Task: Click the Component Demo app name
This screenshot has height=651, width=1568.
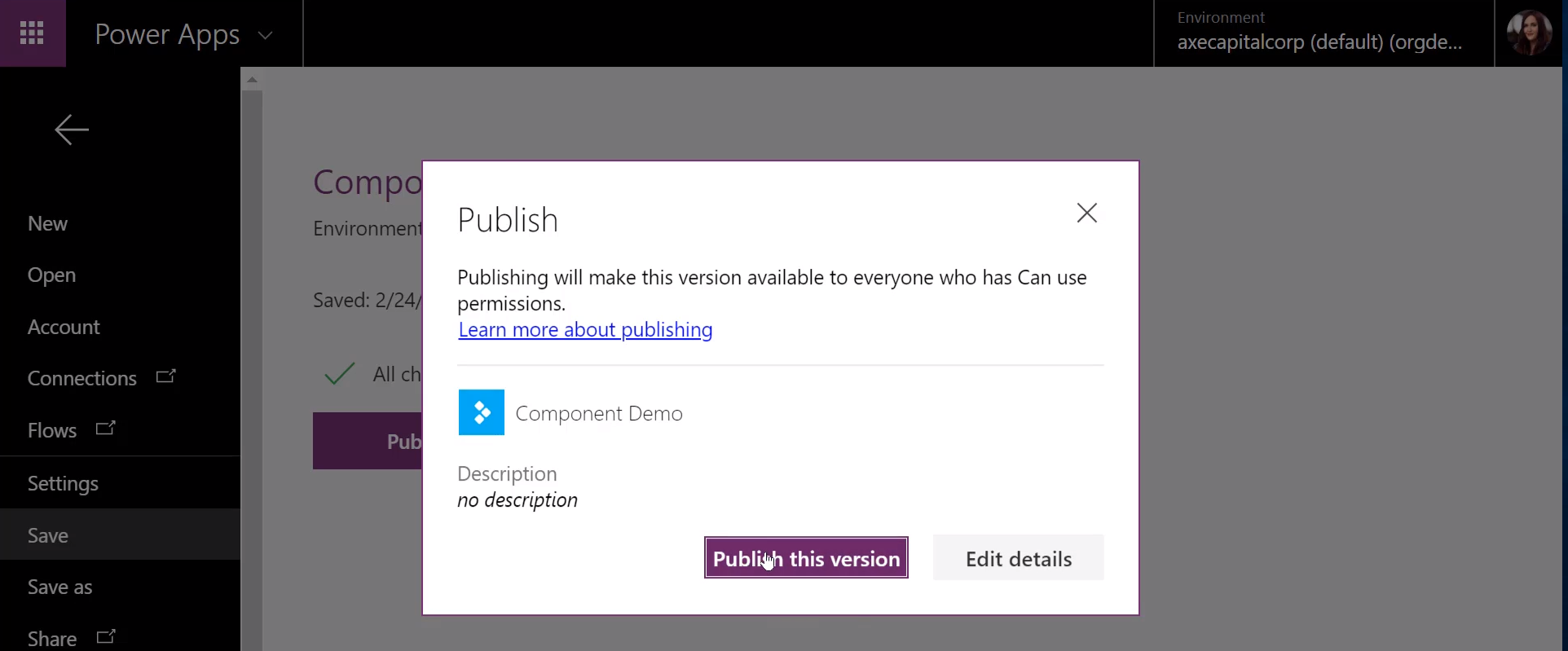Action: [599, 414]
